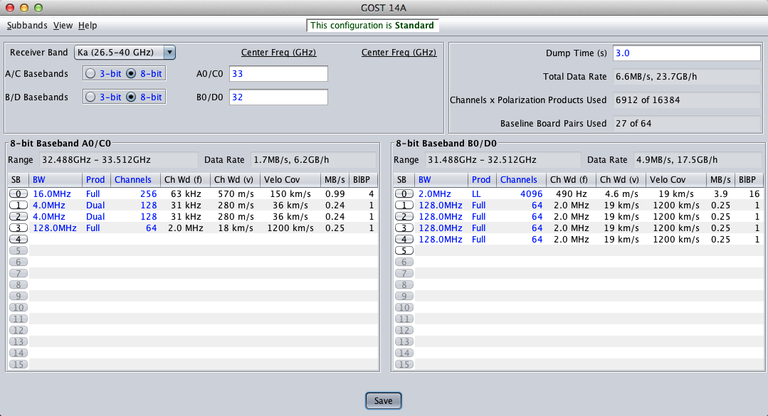Open the Subbands menu

tap(27, 24)
